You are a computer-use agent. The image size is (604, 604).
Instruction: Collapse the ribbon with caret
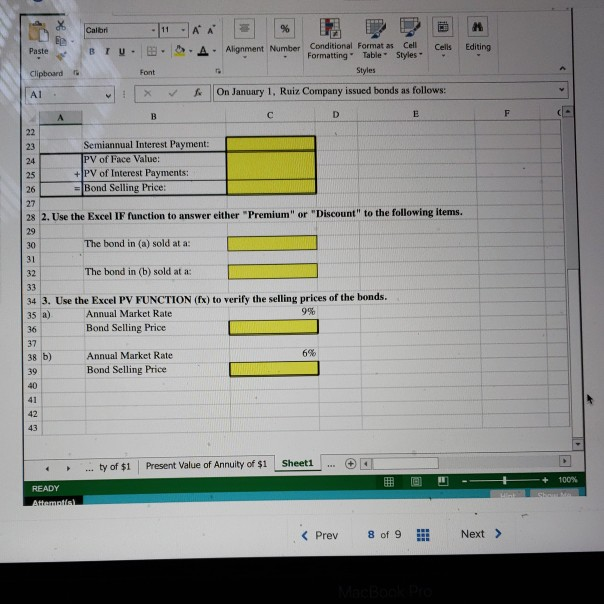tap(562, 68)
